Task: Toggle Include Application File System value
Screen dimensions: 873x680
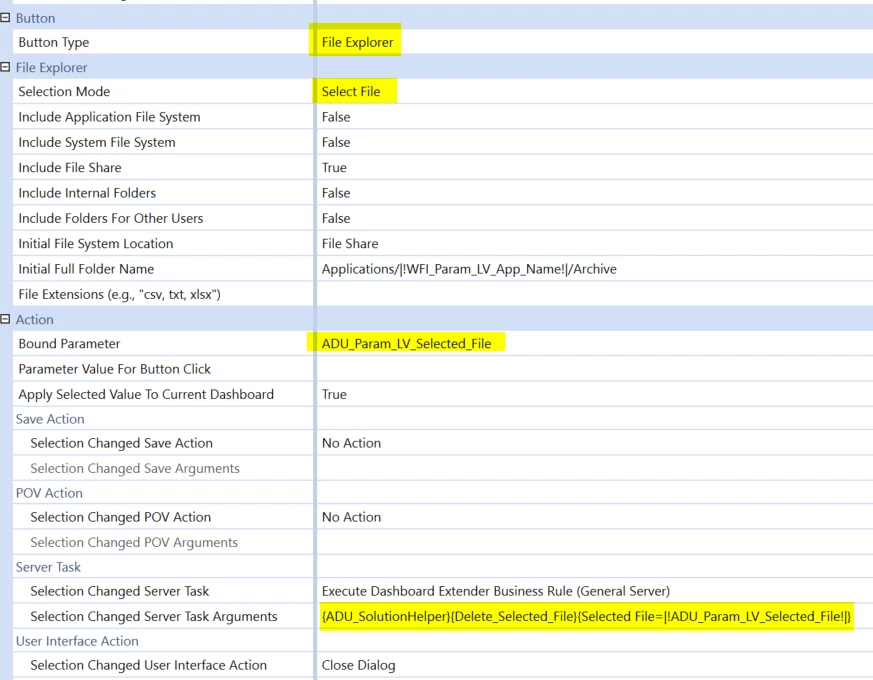Action: [x=595, y=117]
